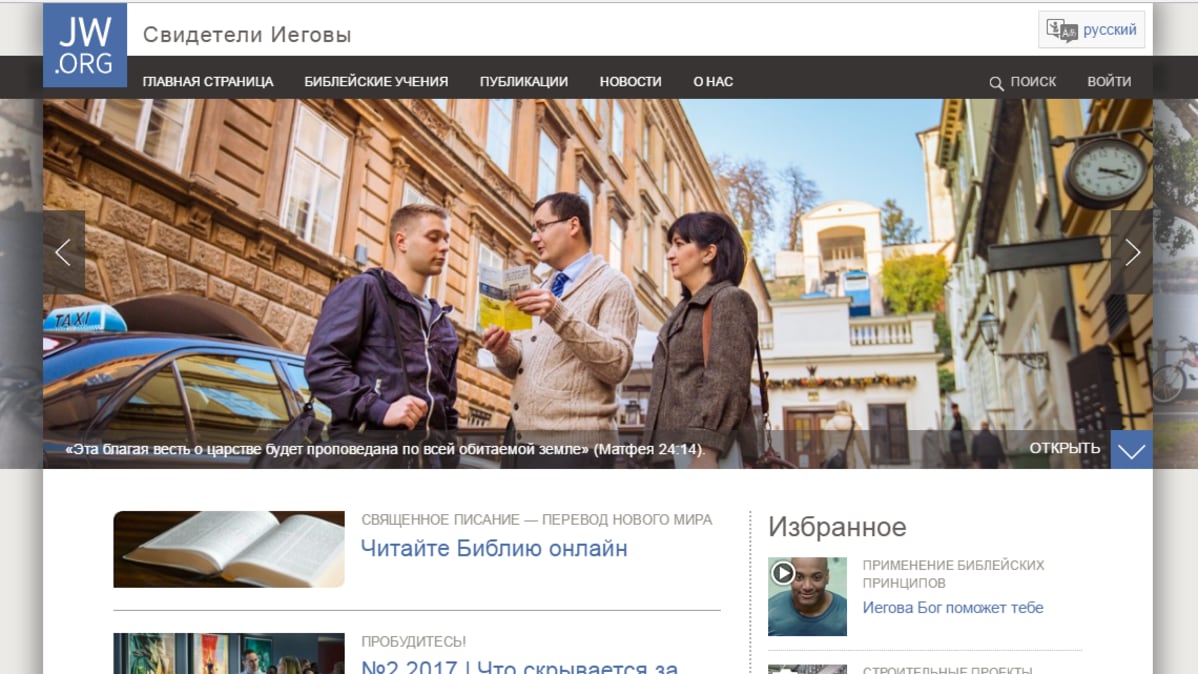The image size is (1198, 674).
Task: Open О НАС menu item
Action: click(713, 81)
